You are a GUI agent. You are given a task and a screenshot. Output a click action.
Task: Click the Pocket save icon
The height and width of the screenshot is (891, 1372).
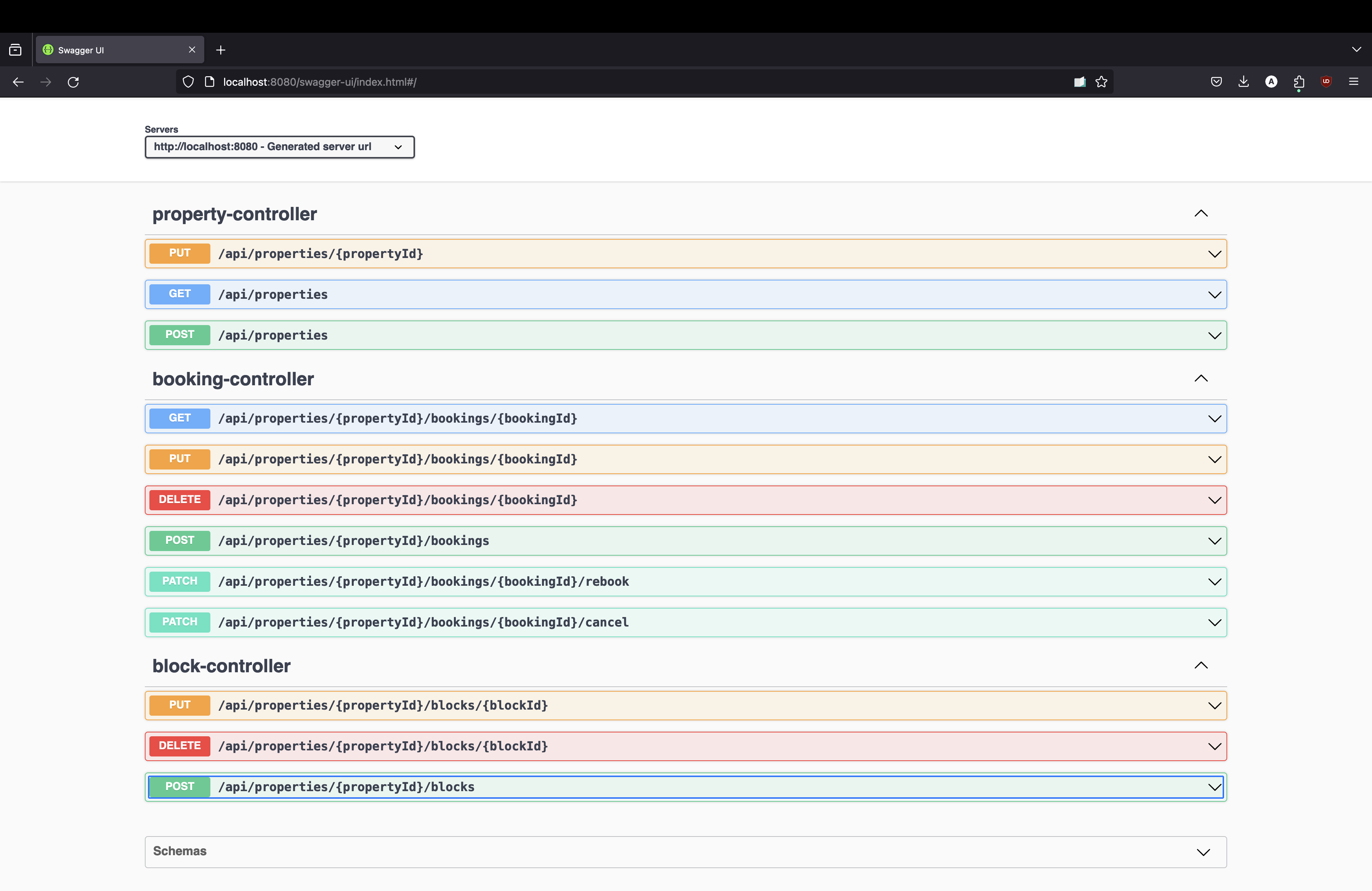point(1217,82)
